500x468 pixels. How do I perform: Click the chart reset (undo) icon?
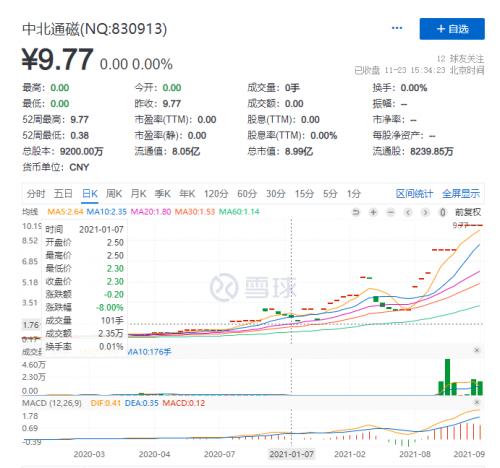click(356, 212)
